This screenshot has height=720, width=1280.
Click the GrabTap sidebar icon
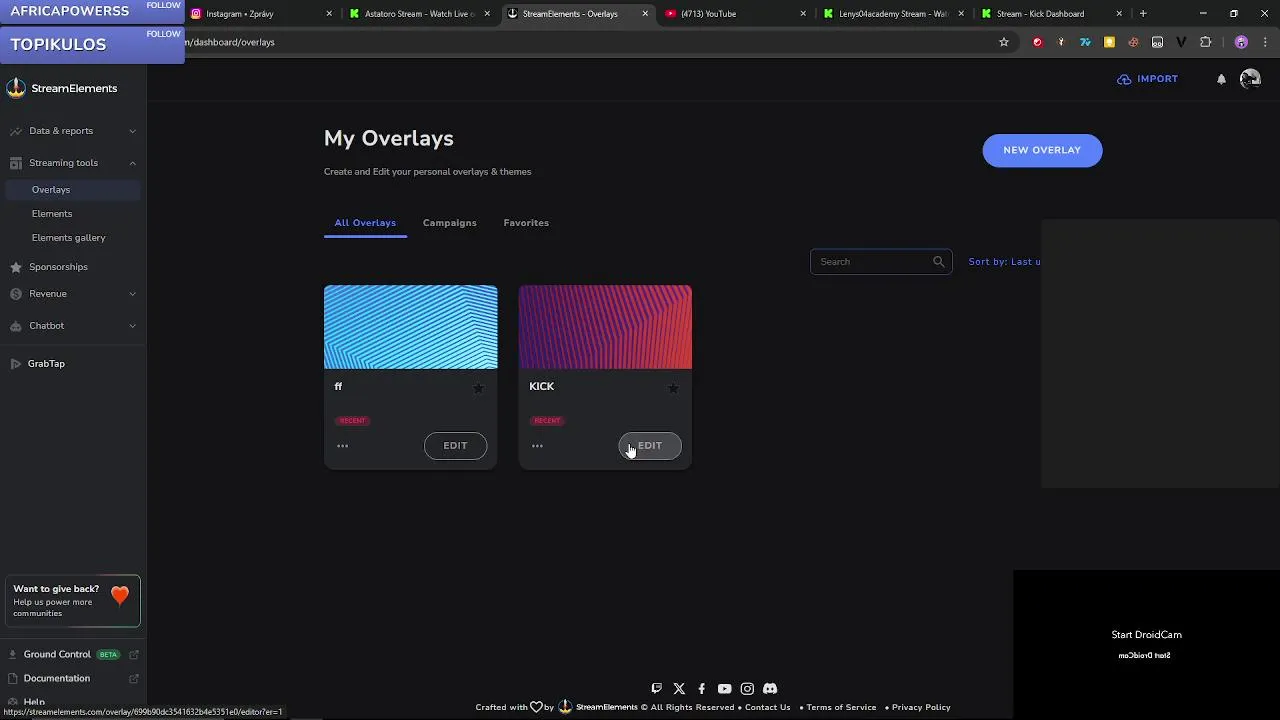pyautogui.click(x=15, y=363)
